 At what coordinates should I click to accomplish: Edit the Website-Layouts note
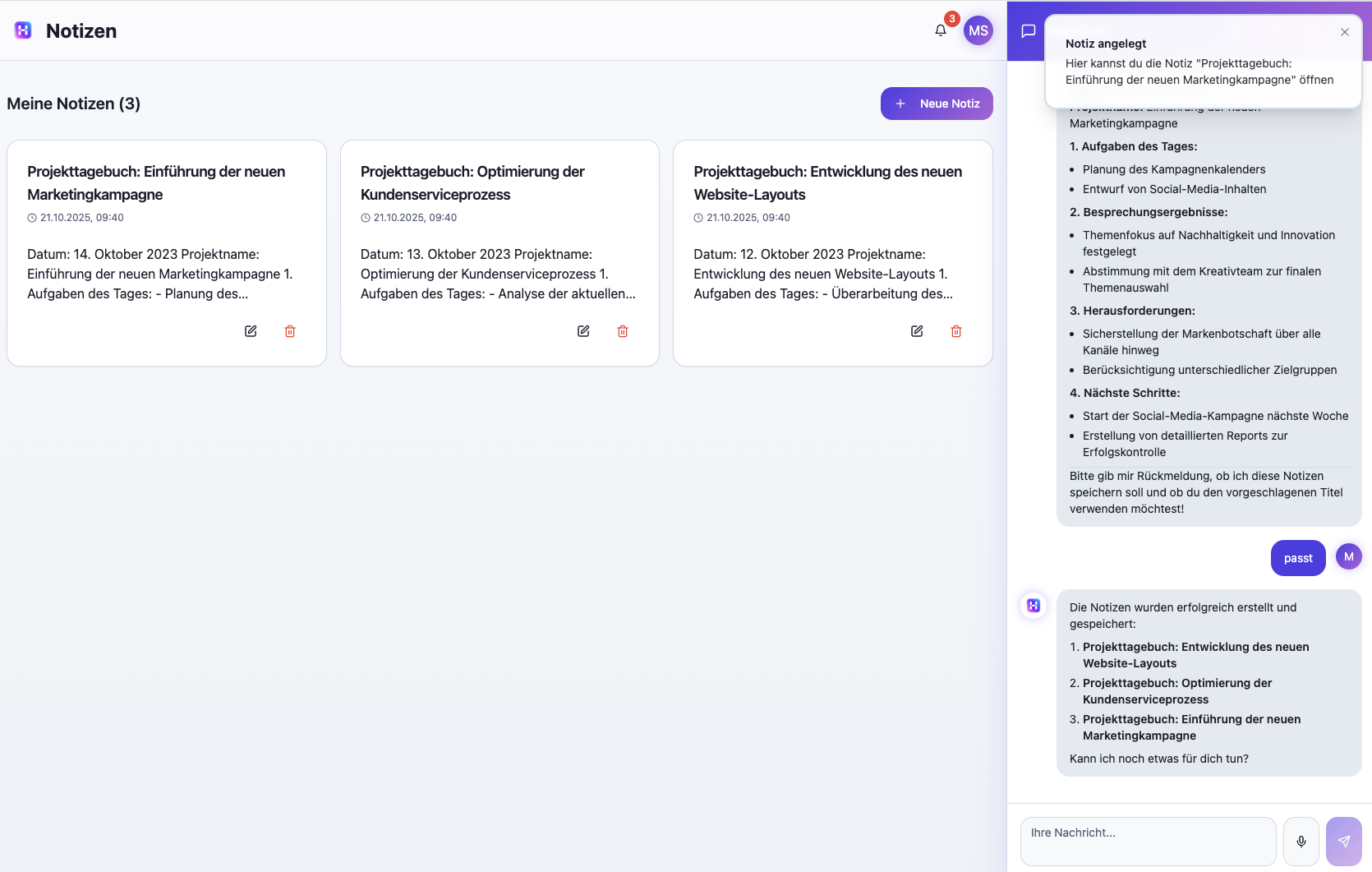click(x=917, y=331)
